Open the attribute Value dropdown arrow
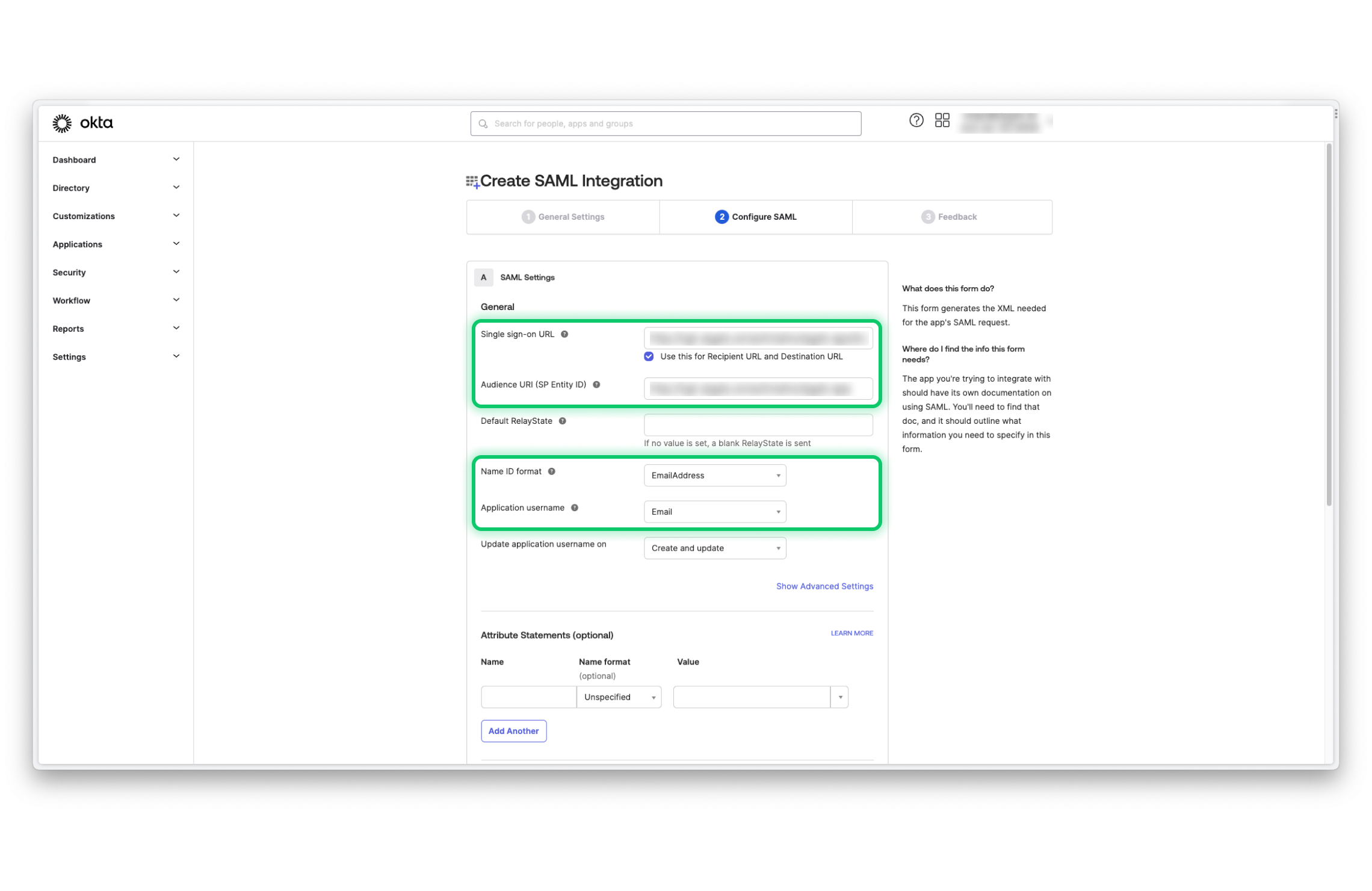This screenshot has width=1372, height=891. click(839, 697)
